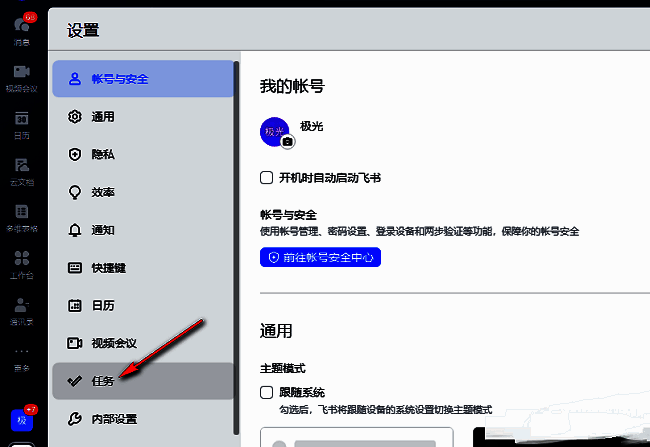
Task: Click the bell icon beside 通知
Action: point(75,230)
